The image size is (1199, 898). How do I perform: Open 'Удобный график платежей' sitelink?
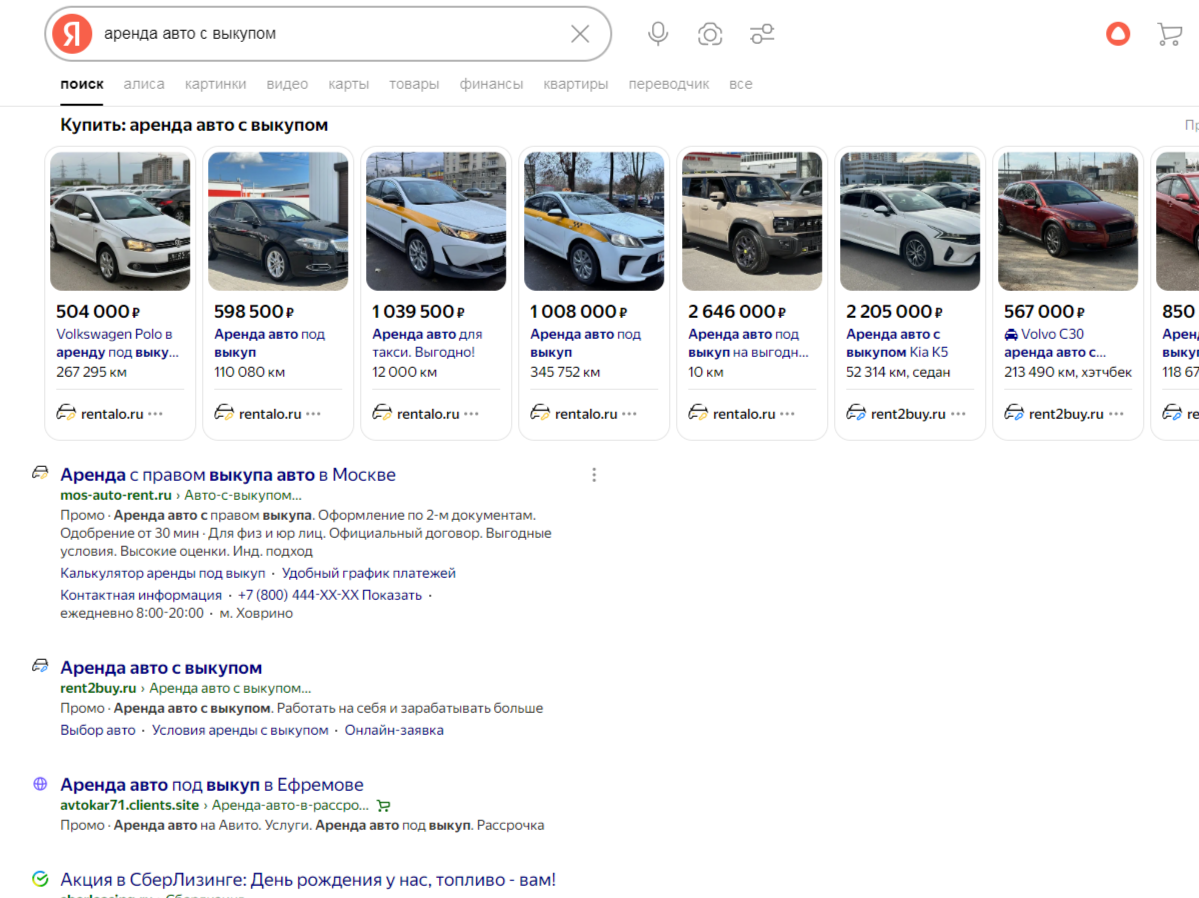369,573
